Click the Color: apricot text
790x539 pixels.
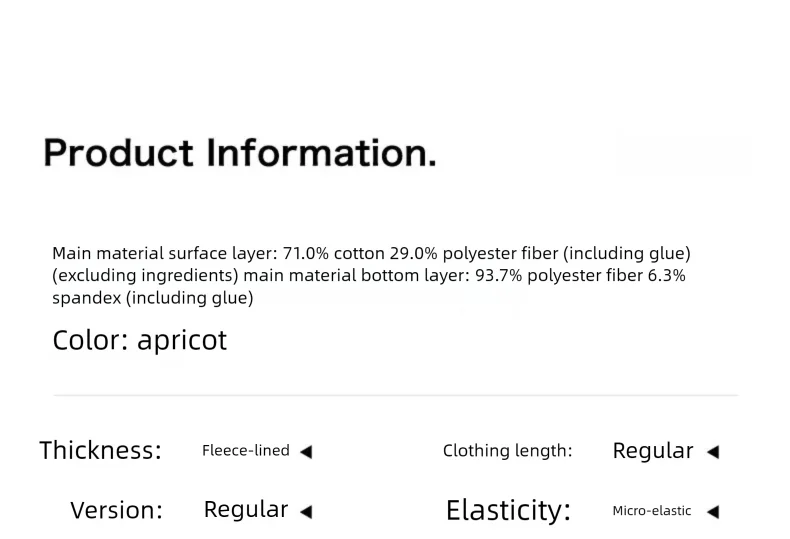coord(140,341)
